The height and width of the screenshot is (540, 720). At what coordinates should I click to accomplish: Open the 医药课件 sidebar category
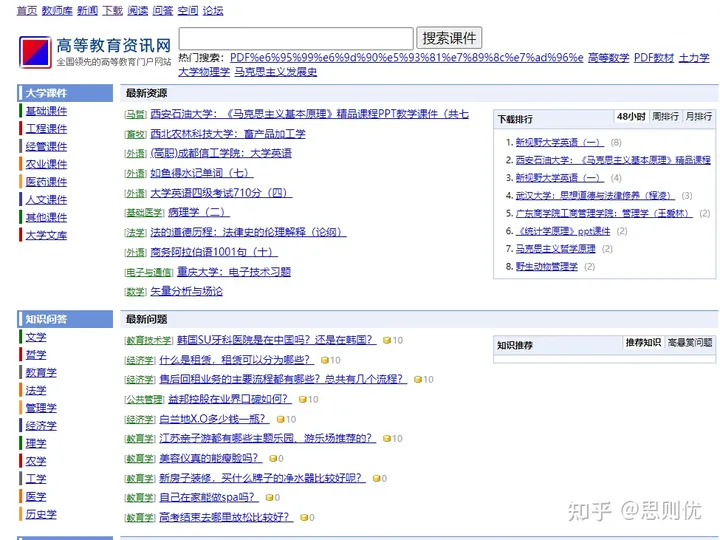[x=46, y=182]
